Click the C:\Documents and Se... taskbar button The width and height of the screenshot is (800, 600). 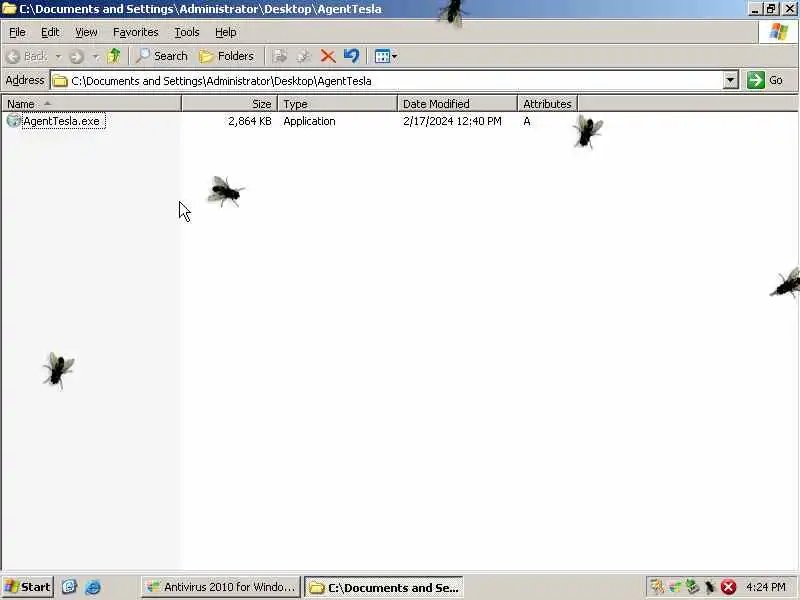tap(384, 587)
